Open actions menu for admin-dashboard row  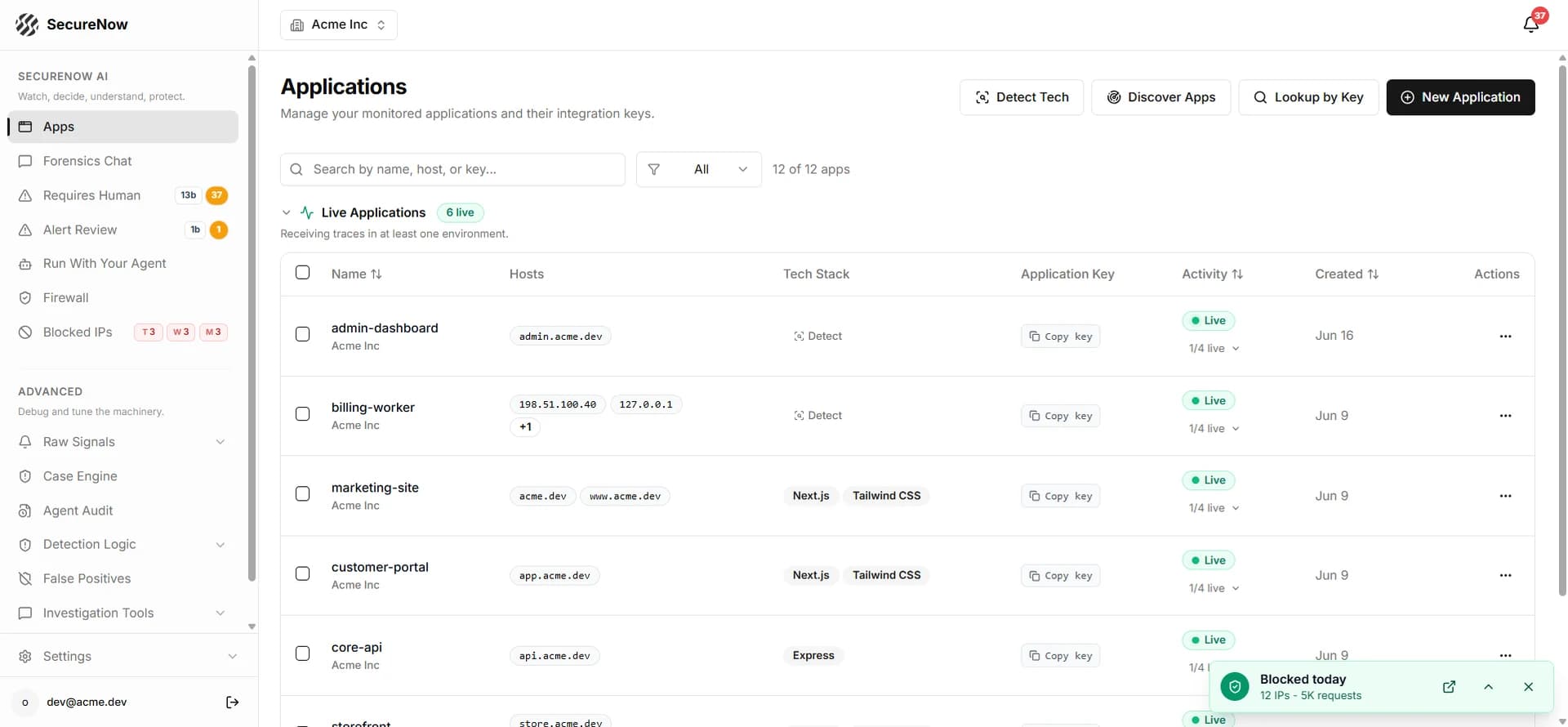click(x=1505, y=337)
